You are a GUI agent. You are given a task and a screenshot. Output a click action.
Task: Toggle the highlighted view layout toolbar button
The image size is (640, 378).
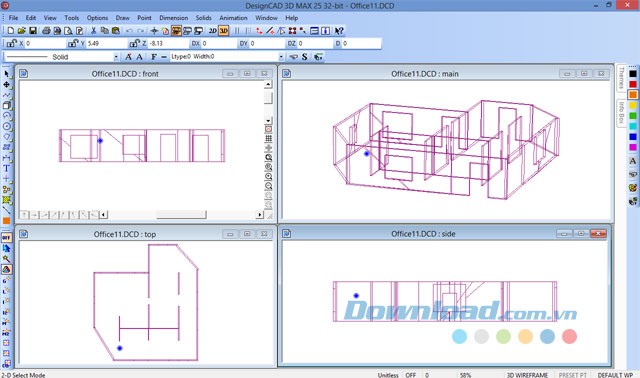pos(176,31)
